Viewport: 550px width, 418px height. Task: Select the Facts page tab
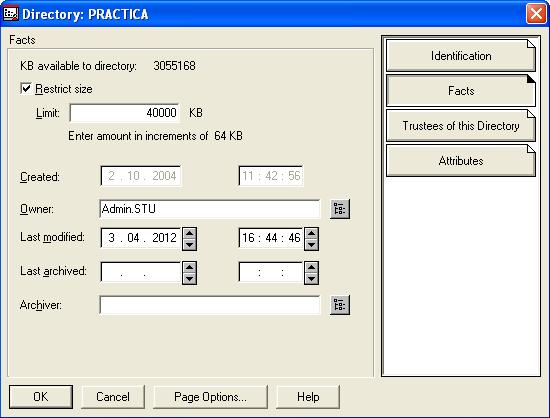(x=461, y=91)
